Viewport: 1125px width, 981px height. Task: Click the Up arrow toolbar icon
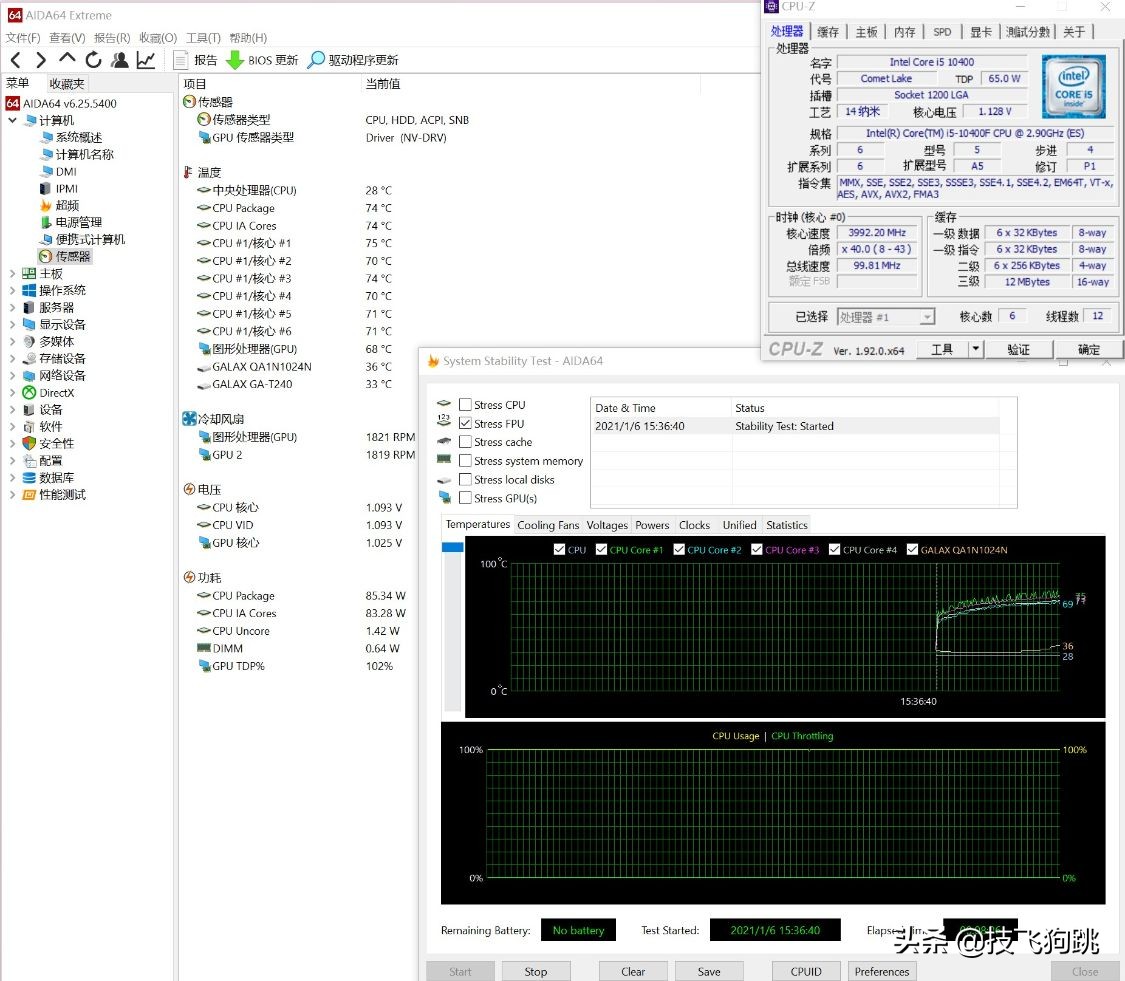[x=67, y=60]
